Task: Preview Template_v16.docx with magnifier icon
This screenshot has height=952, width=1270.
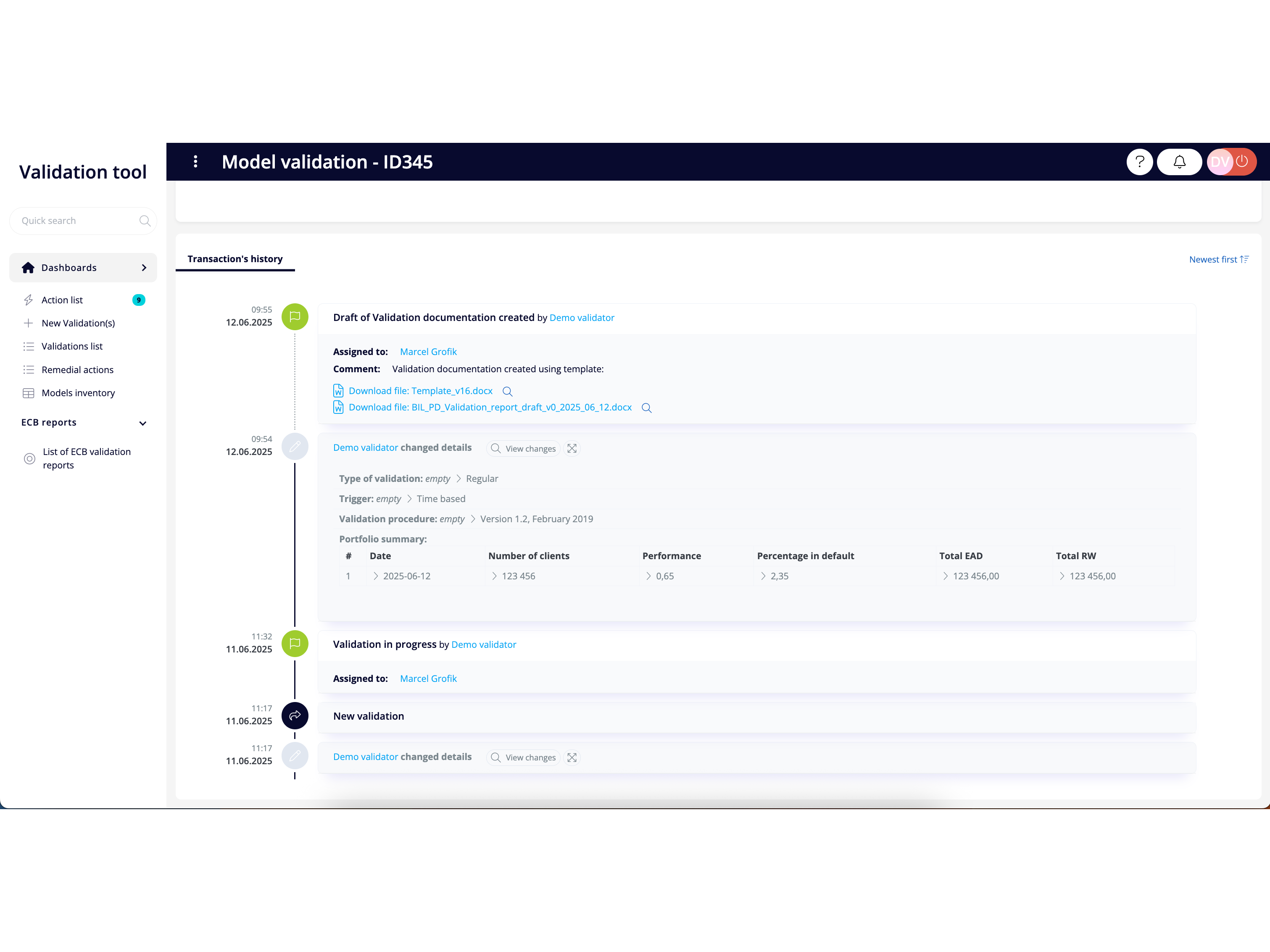Action: click(x=508, y=392)
